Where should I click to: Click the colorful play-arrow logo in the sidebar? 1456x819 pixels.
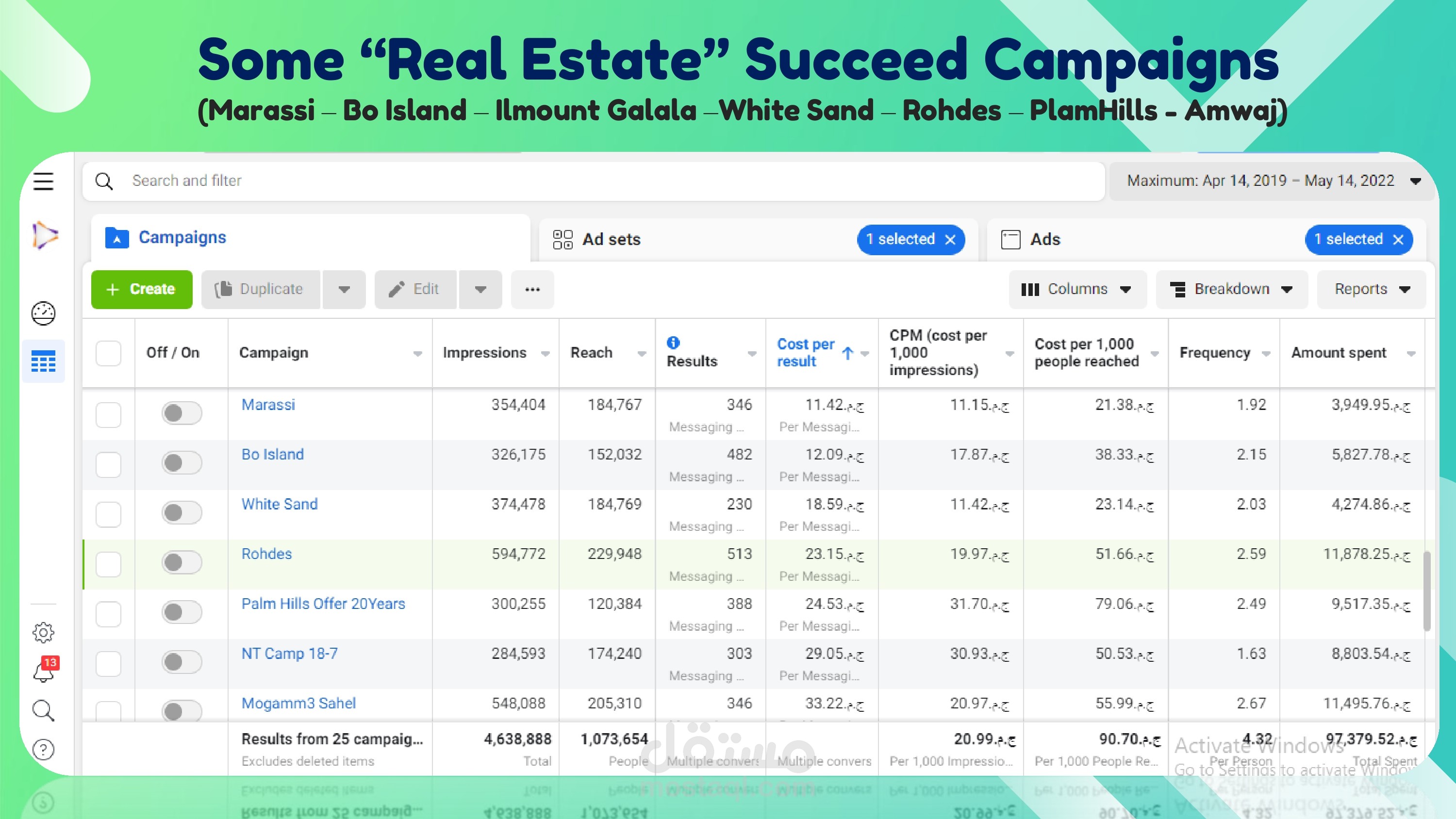(45, 234)
